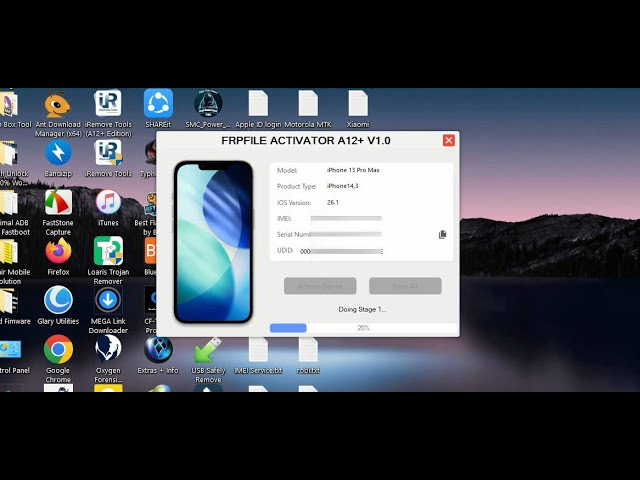640x480 pixels.
Task: Open Firmware folder on desktop
Action: 8,301
